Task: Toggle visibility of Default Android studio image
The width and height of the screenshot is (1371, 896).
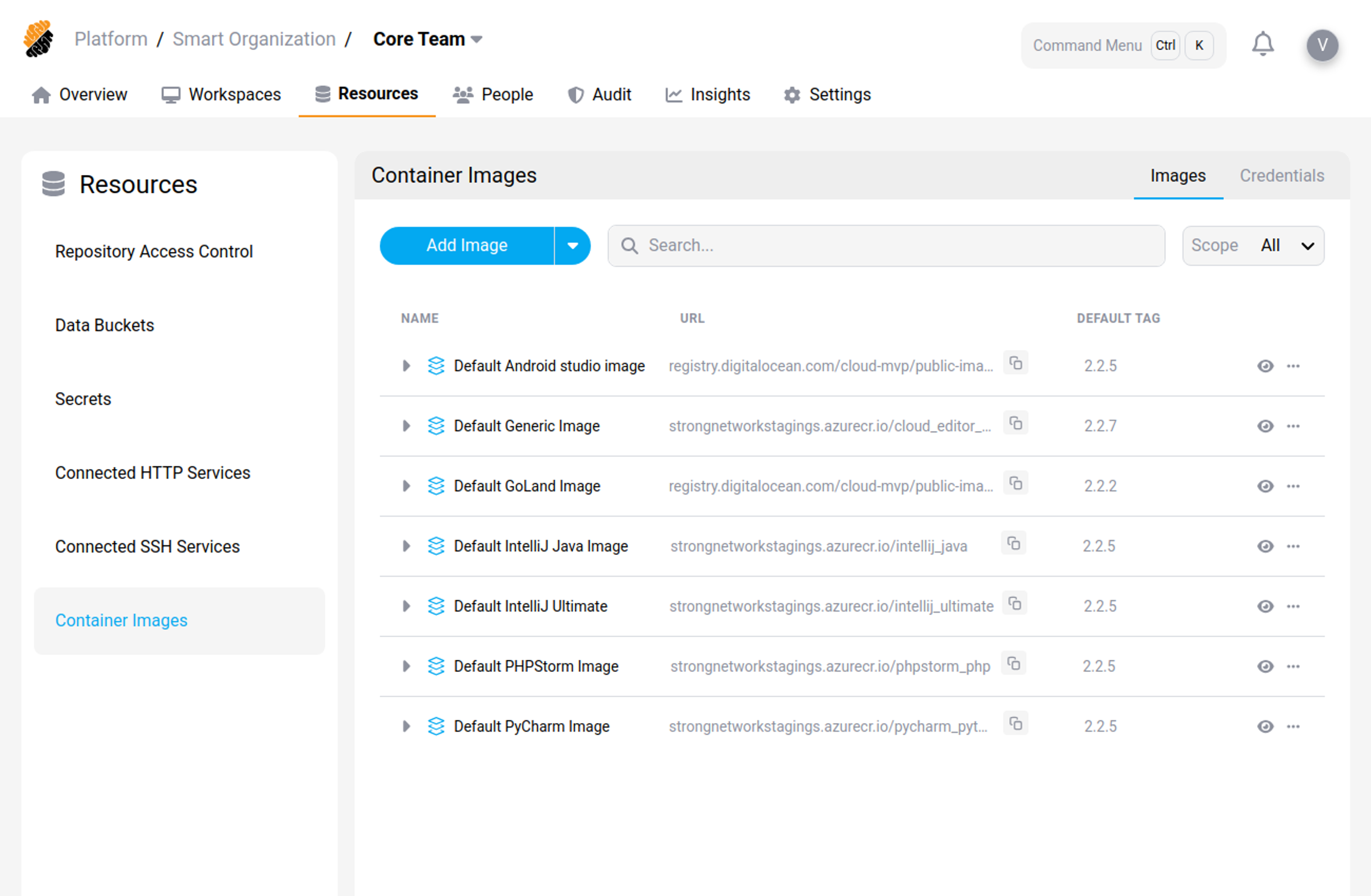Action: coord(1265,366)
